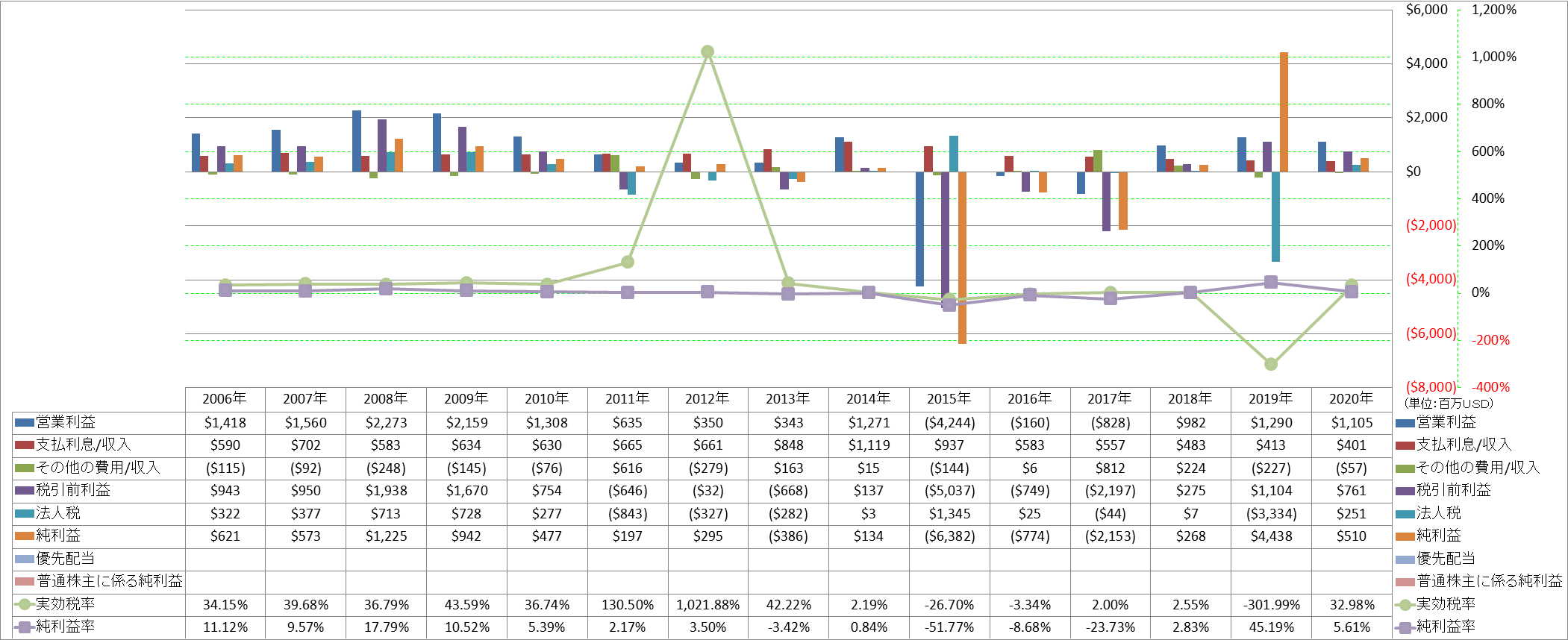Click the ($6,382) 純利益 cell for 2015年

tap(949, 536)
